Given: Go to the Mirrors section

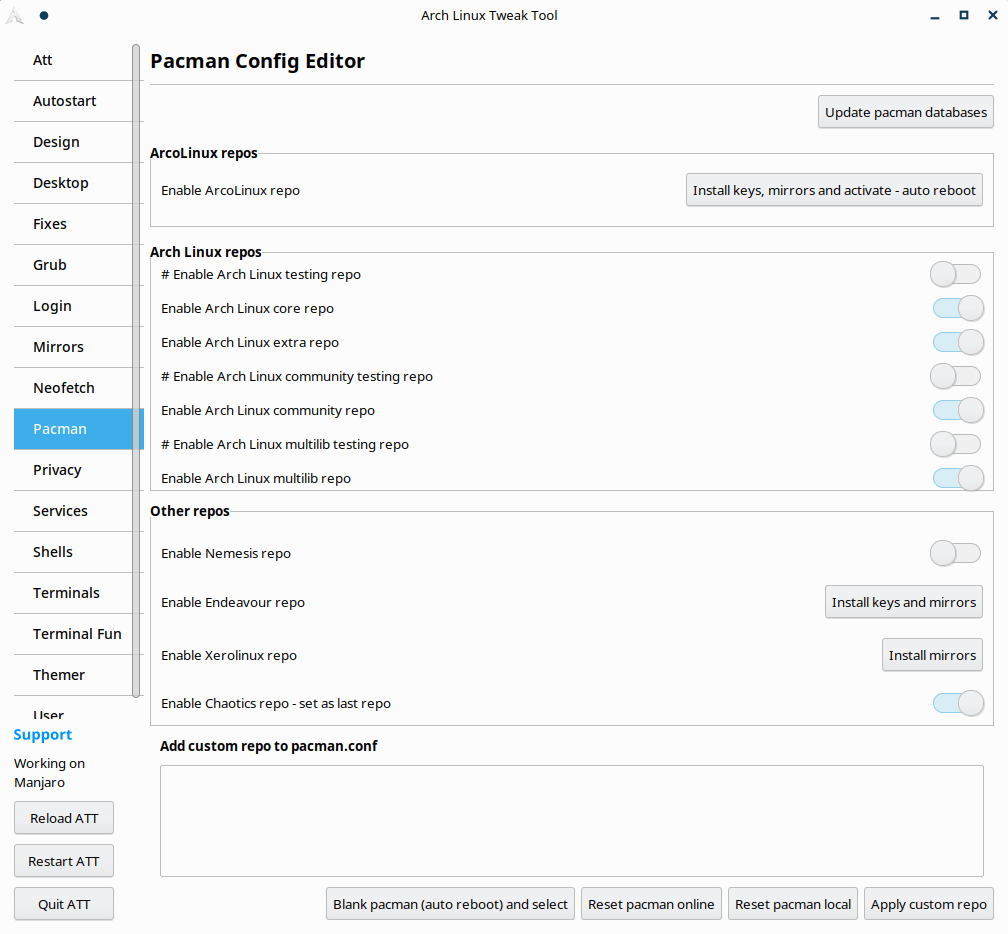Looking at the screenshot, I should pyautogui.click(x=73, y=347).
